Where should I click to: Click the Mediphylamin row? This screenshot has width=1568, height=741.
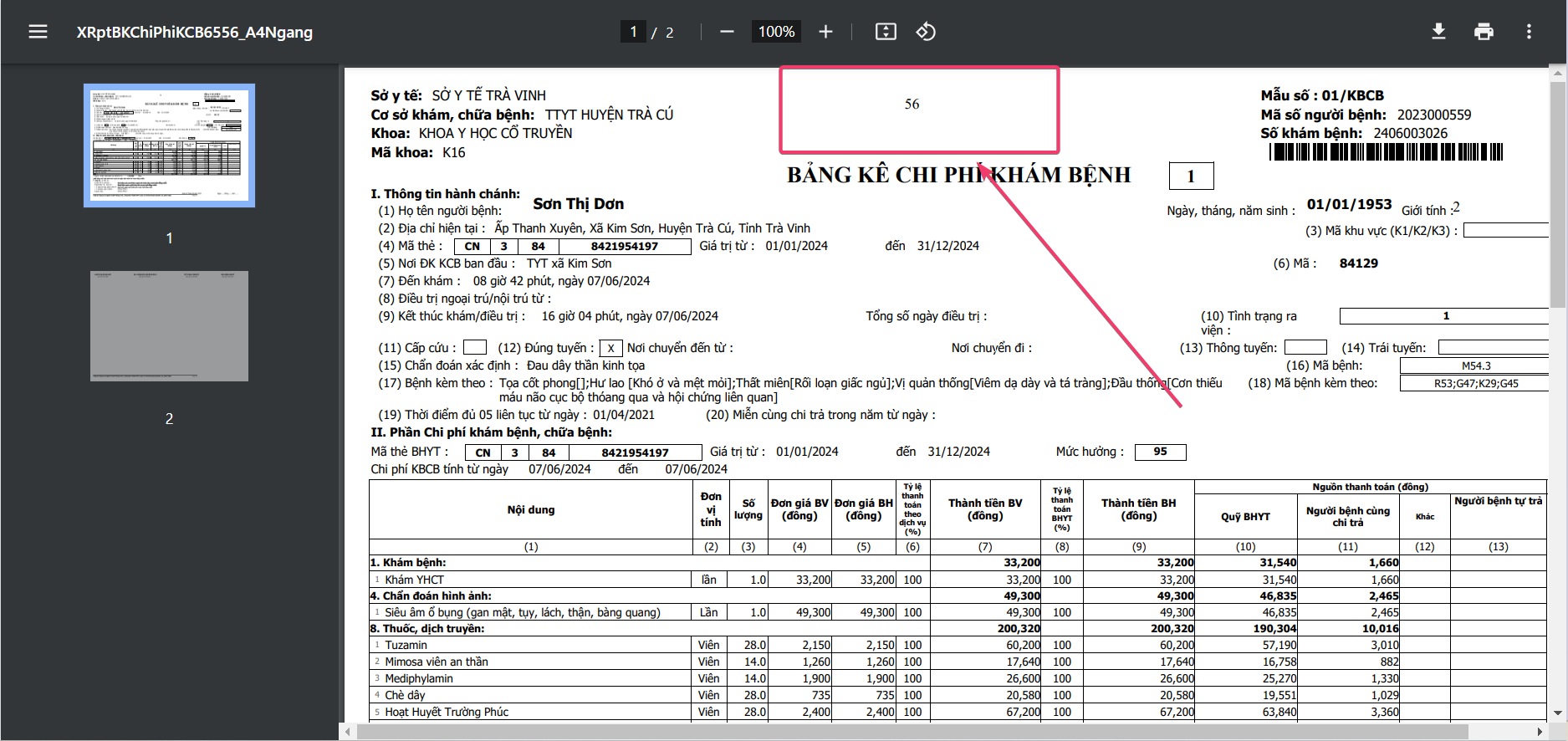click(x=958, y=678)
